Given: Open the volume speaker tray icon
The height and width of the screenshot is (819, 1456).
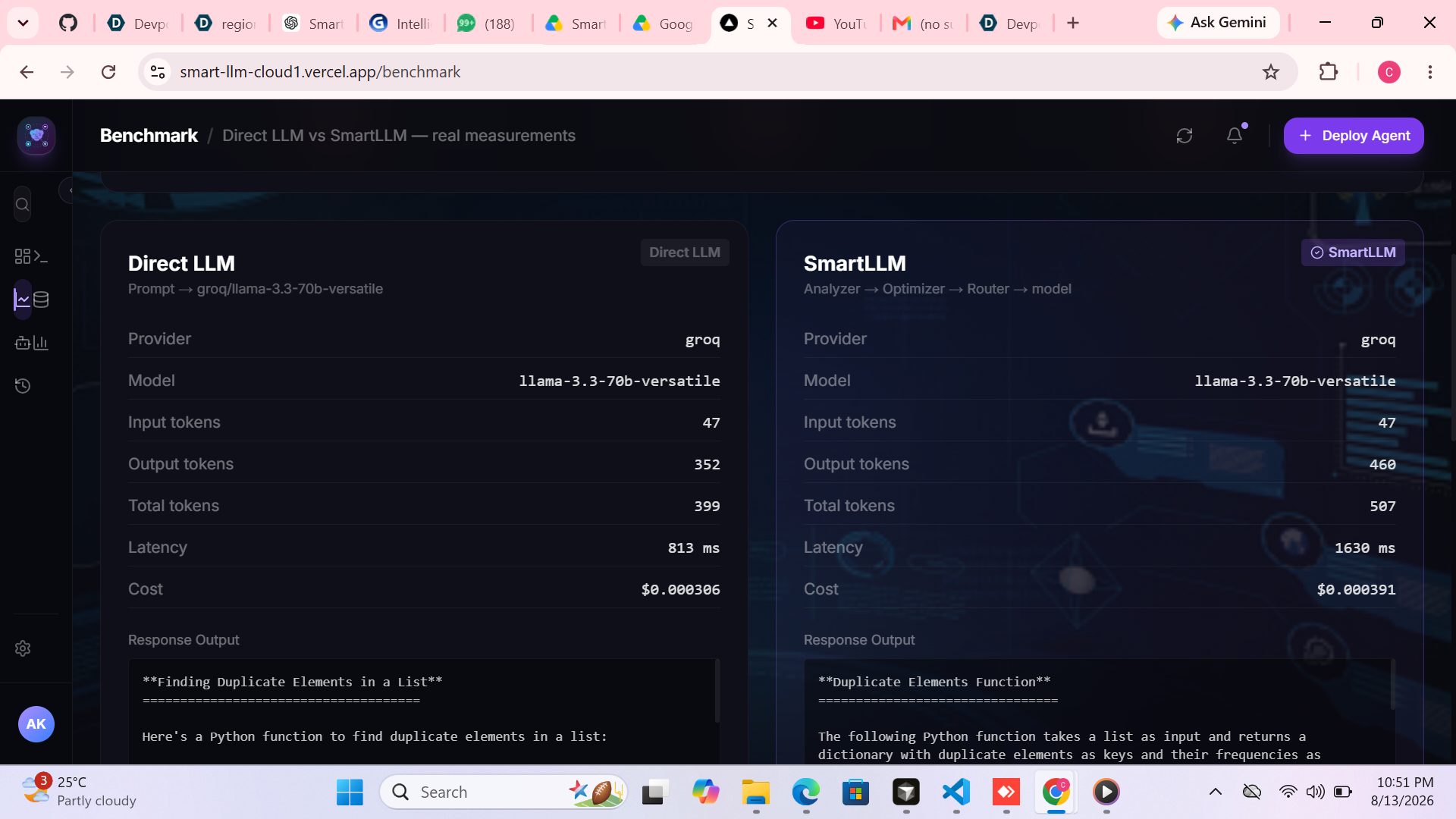Looking at the screenshot, I should tap(1315, 792).
